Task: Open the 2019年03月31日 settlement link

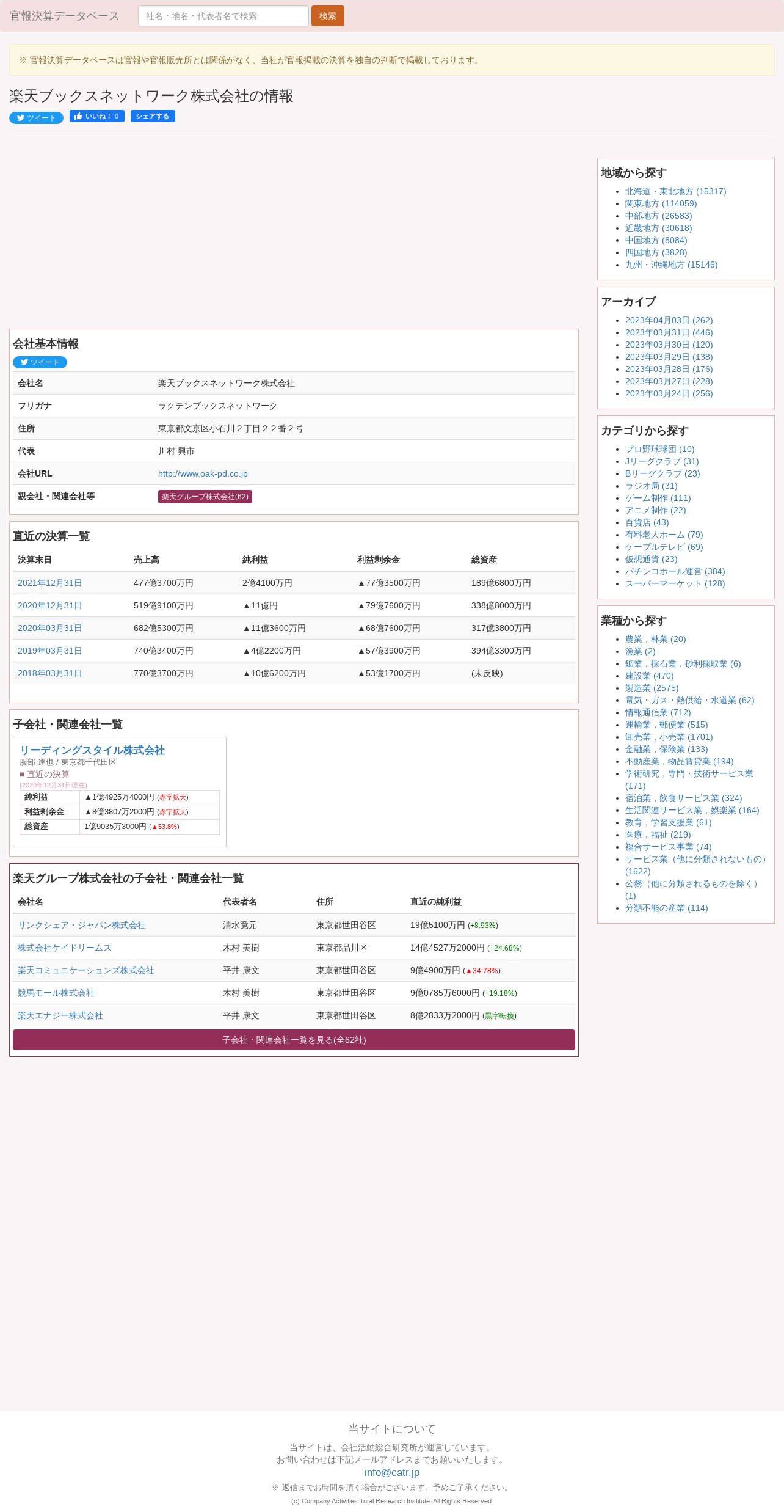Action: pos(49,651)
